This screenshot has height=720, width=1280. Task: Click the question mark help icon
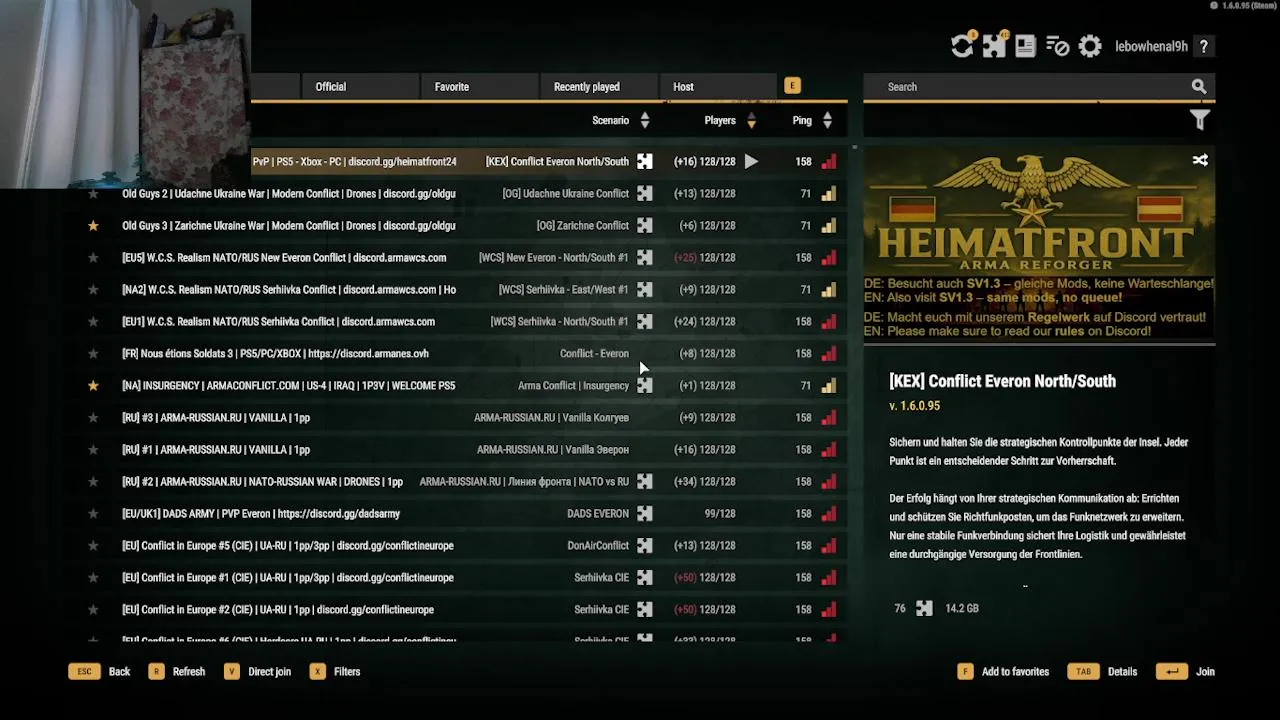point(1204,46)
